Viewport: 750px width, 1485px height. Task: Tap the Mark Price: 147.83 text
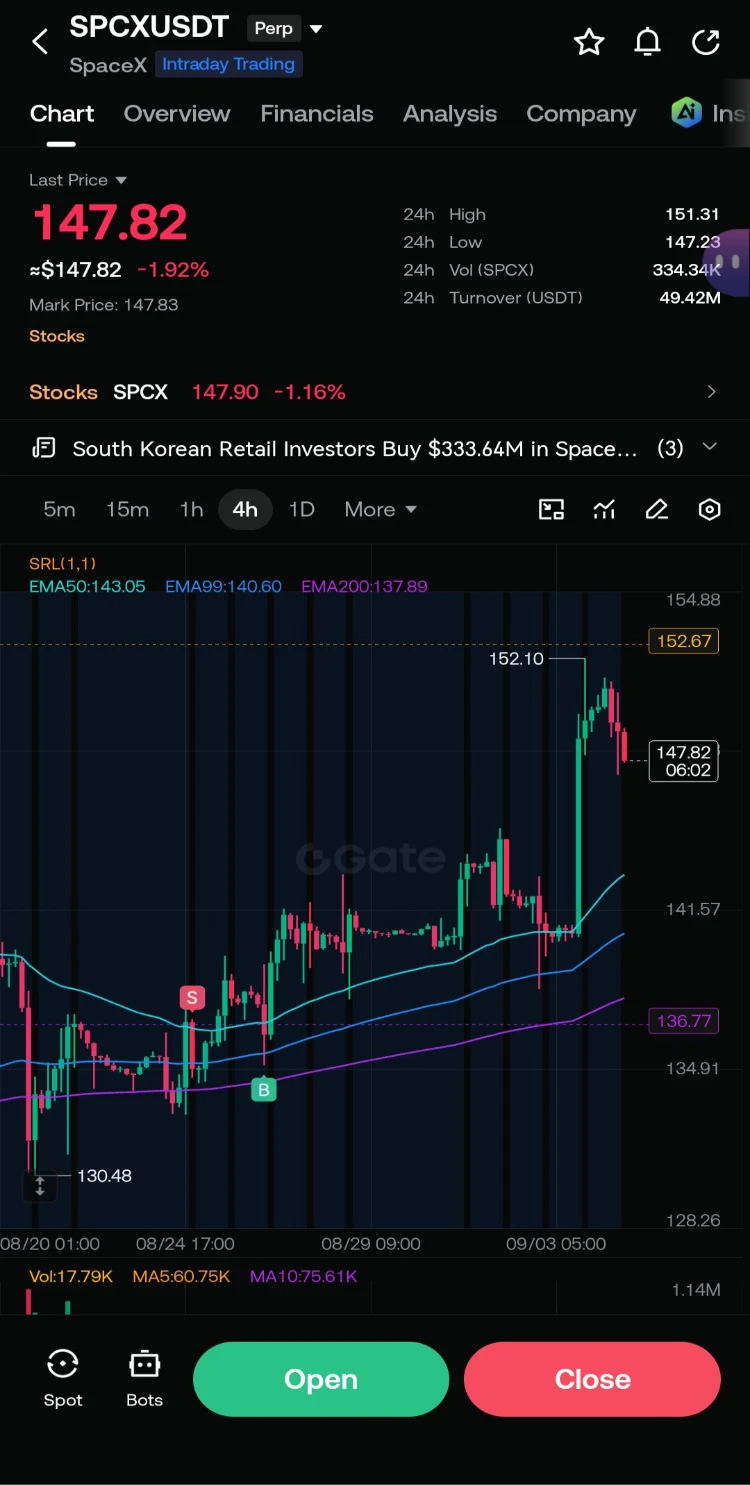[x=104, y=305]
